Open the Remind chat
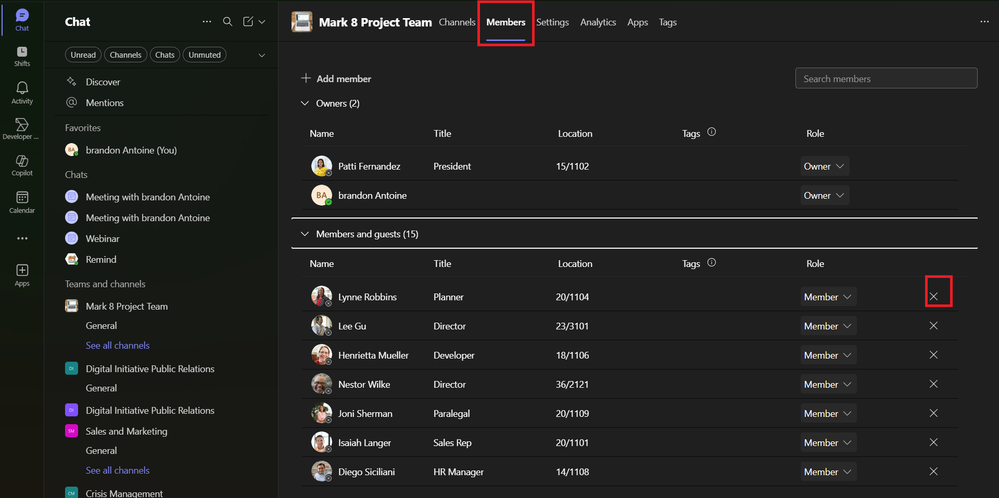 point(101,260)
